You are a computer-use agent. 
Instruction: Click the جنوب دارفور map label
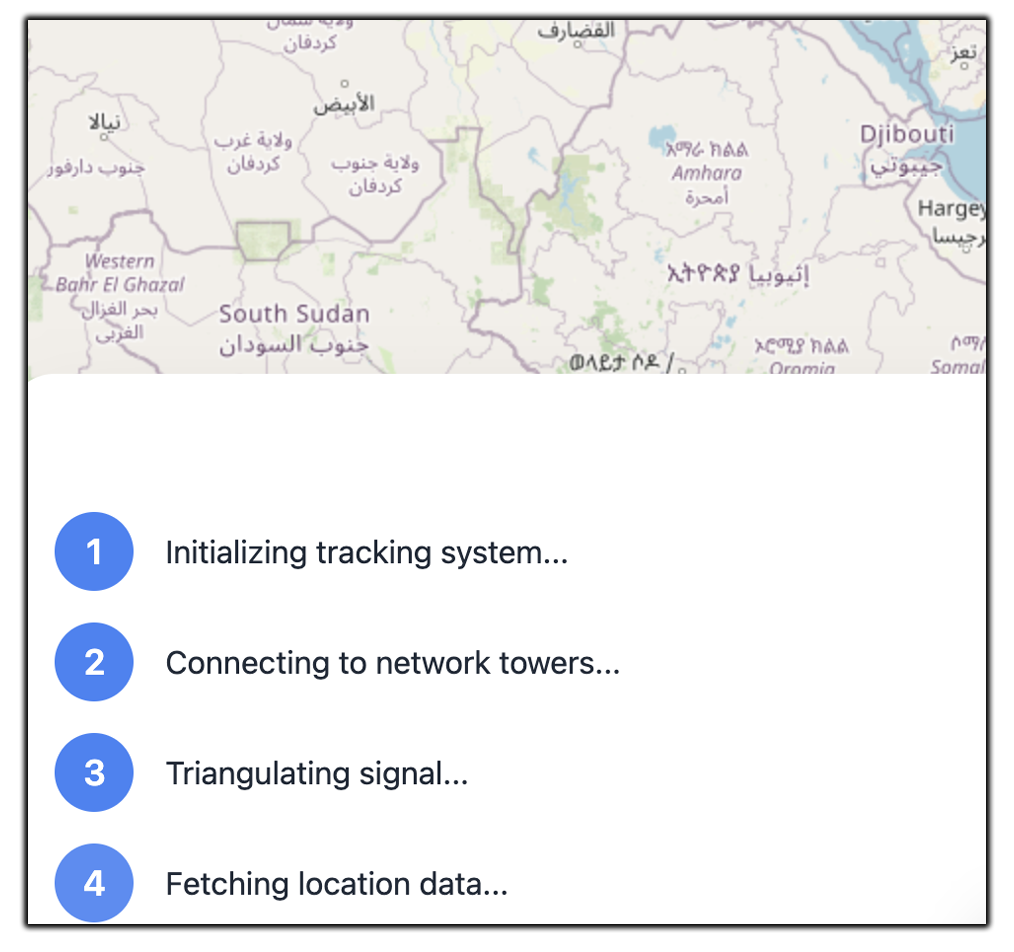click(x=96, y=167)
